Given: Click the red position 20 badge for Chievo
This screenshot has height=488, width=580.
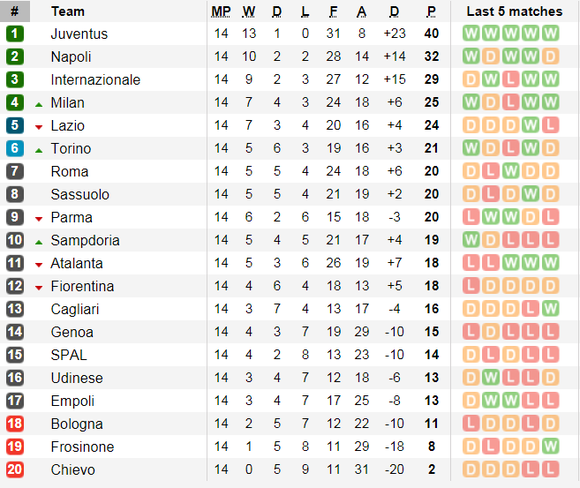Looking at the screenshot, I should (x=15, y=470).
